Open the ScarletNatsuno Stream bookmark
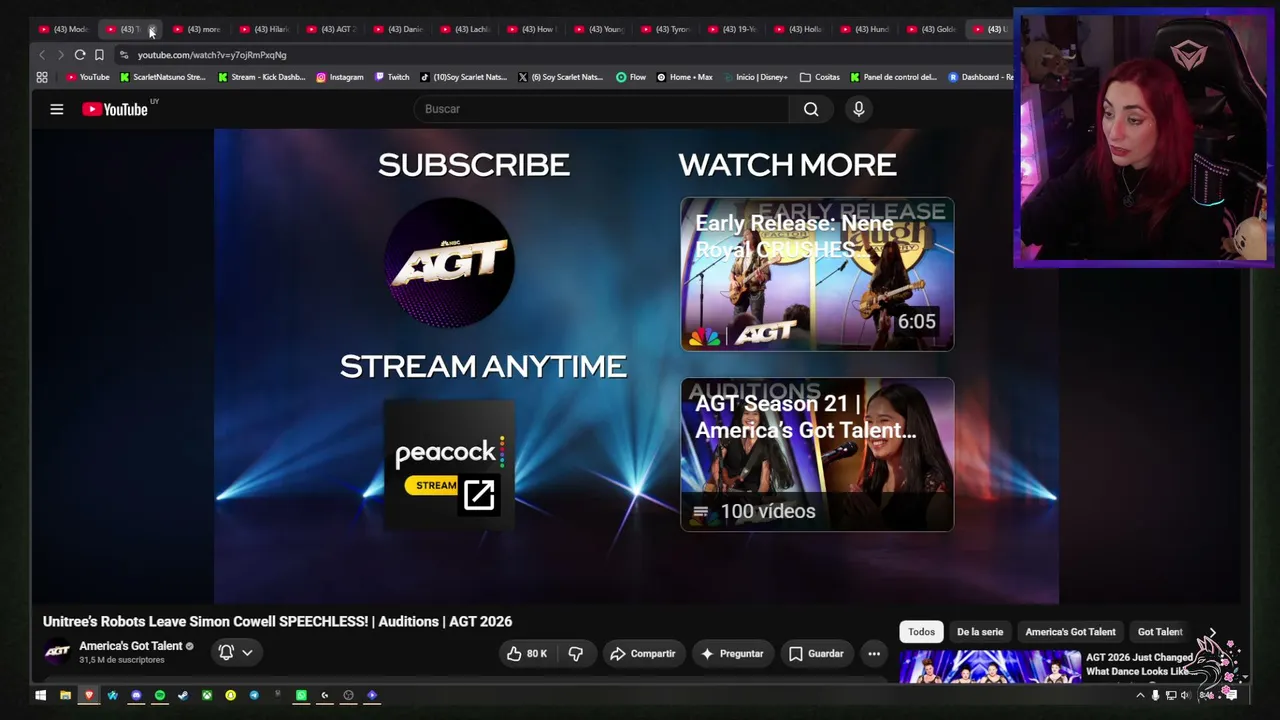Screen dimensions: 1280x720 click(x=163, y=77)
